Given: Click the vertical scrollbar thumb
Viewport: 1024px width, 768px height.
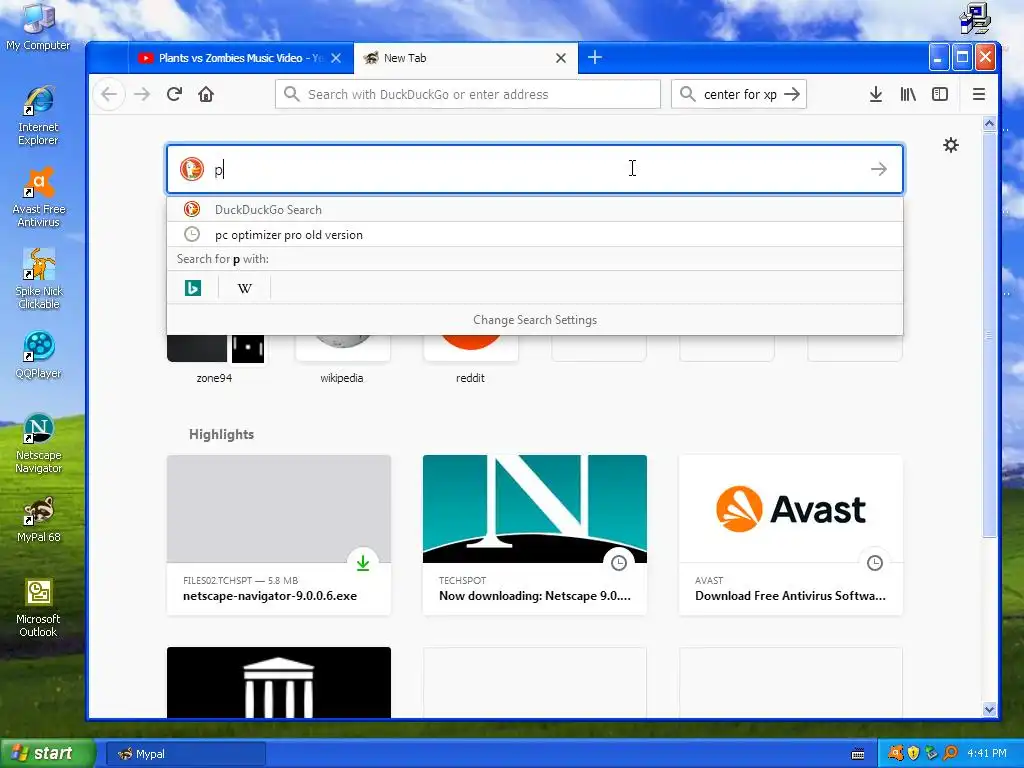Looking at the screenshot, I should [989, 334].
